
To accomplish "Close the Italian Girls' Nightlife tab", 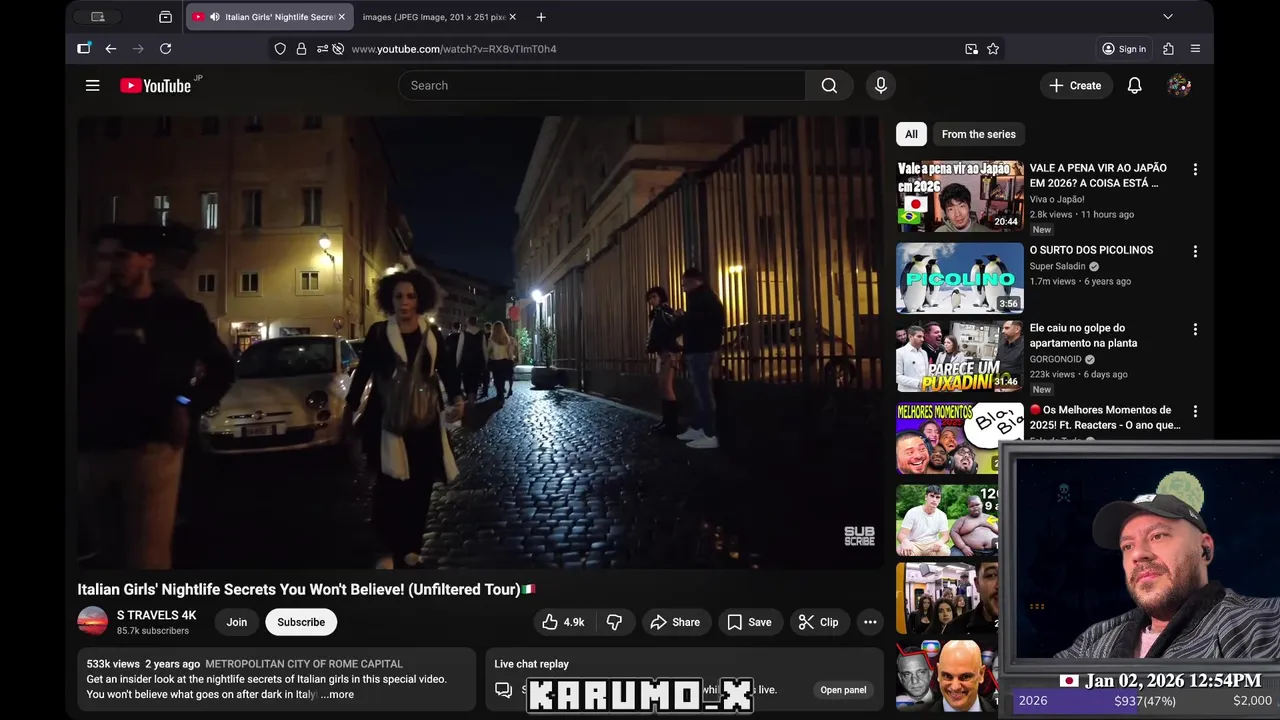I will tap(341, 17).
